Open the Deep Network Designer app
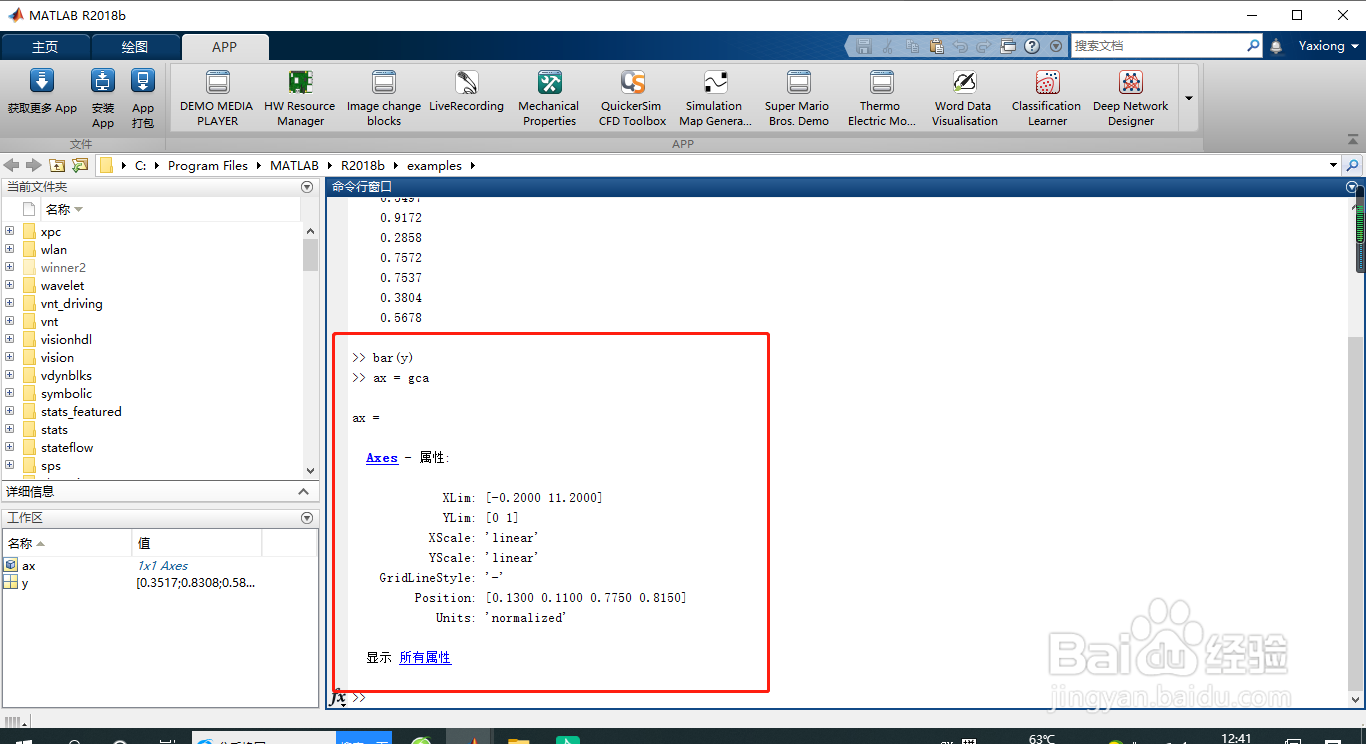Viewport: 1366px width, 744px height. (x=1131, y=98)
